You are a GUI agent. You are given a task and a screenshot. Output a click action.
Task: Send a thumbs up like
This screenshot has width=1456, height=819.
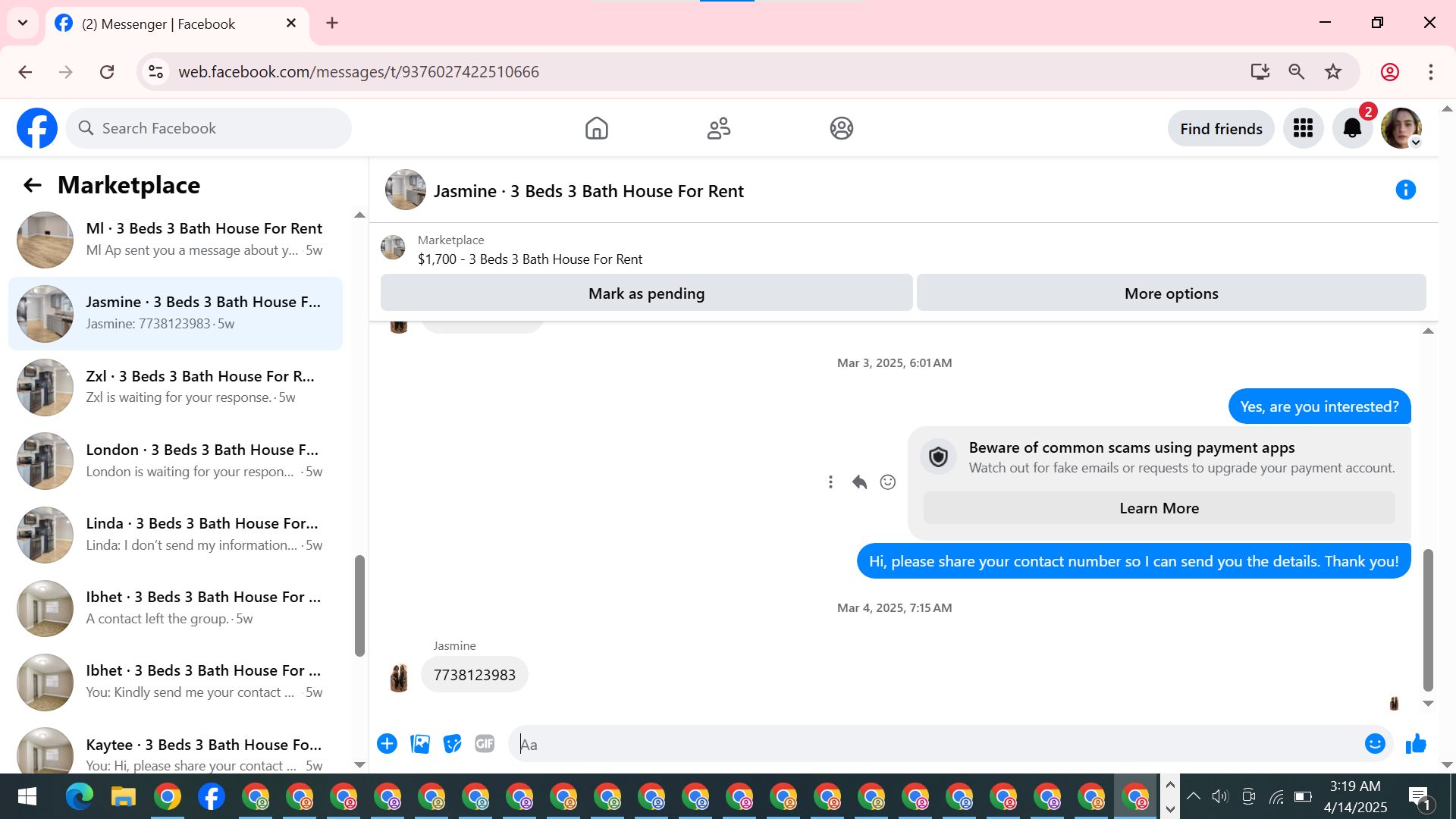click(x=1416, y=744)
